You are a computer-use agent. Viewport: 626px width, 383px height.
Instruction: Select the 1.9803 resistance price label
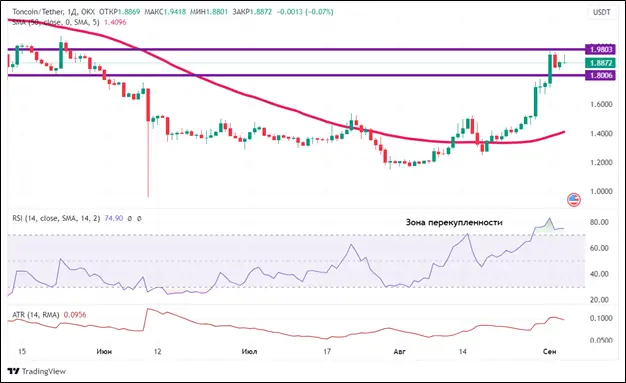click(x=600, y=50)
